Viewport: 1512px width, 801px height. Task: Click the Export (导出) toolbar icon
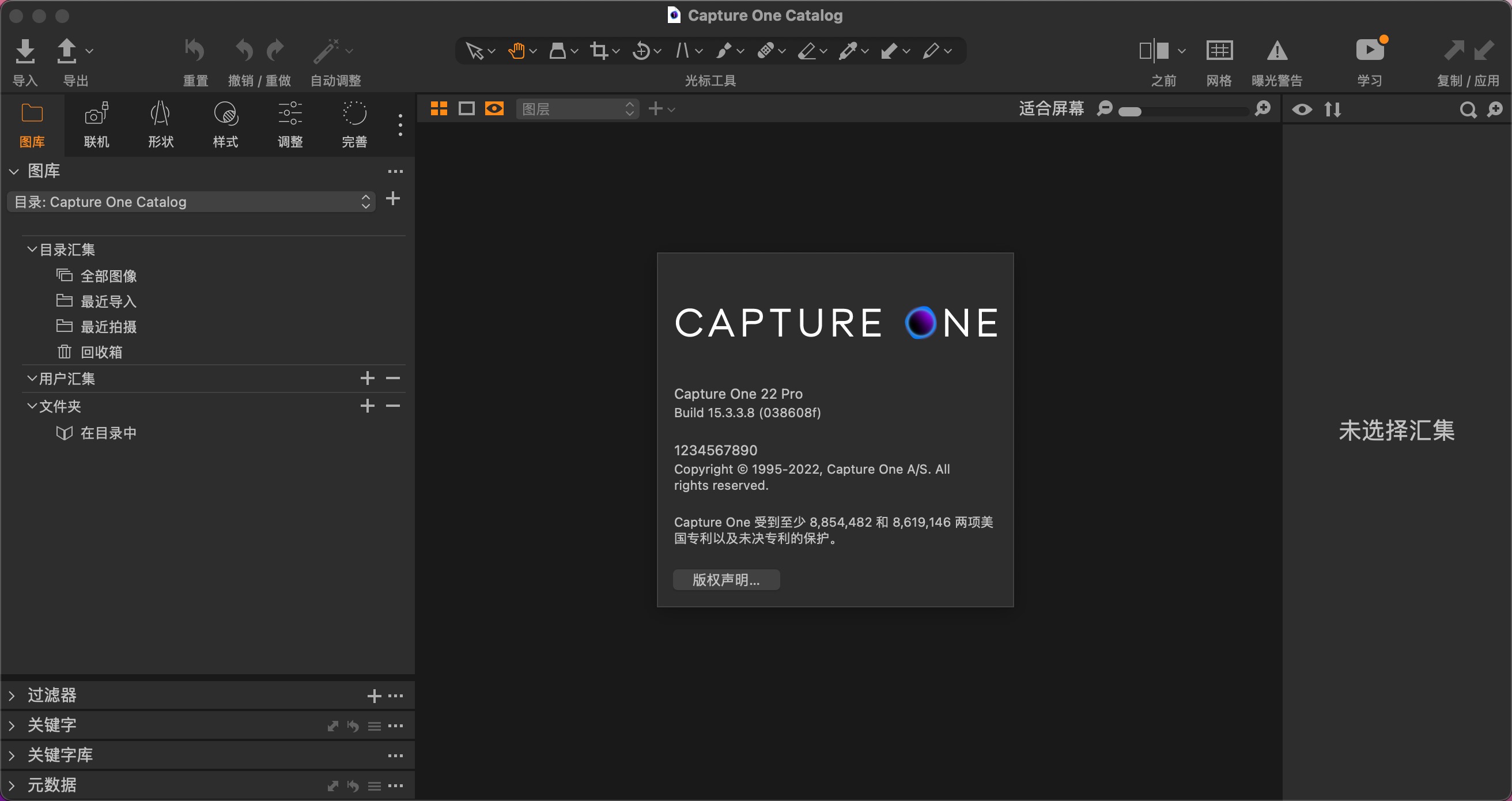point(66,51)
